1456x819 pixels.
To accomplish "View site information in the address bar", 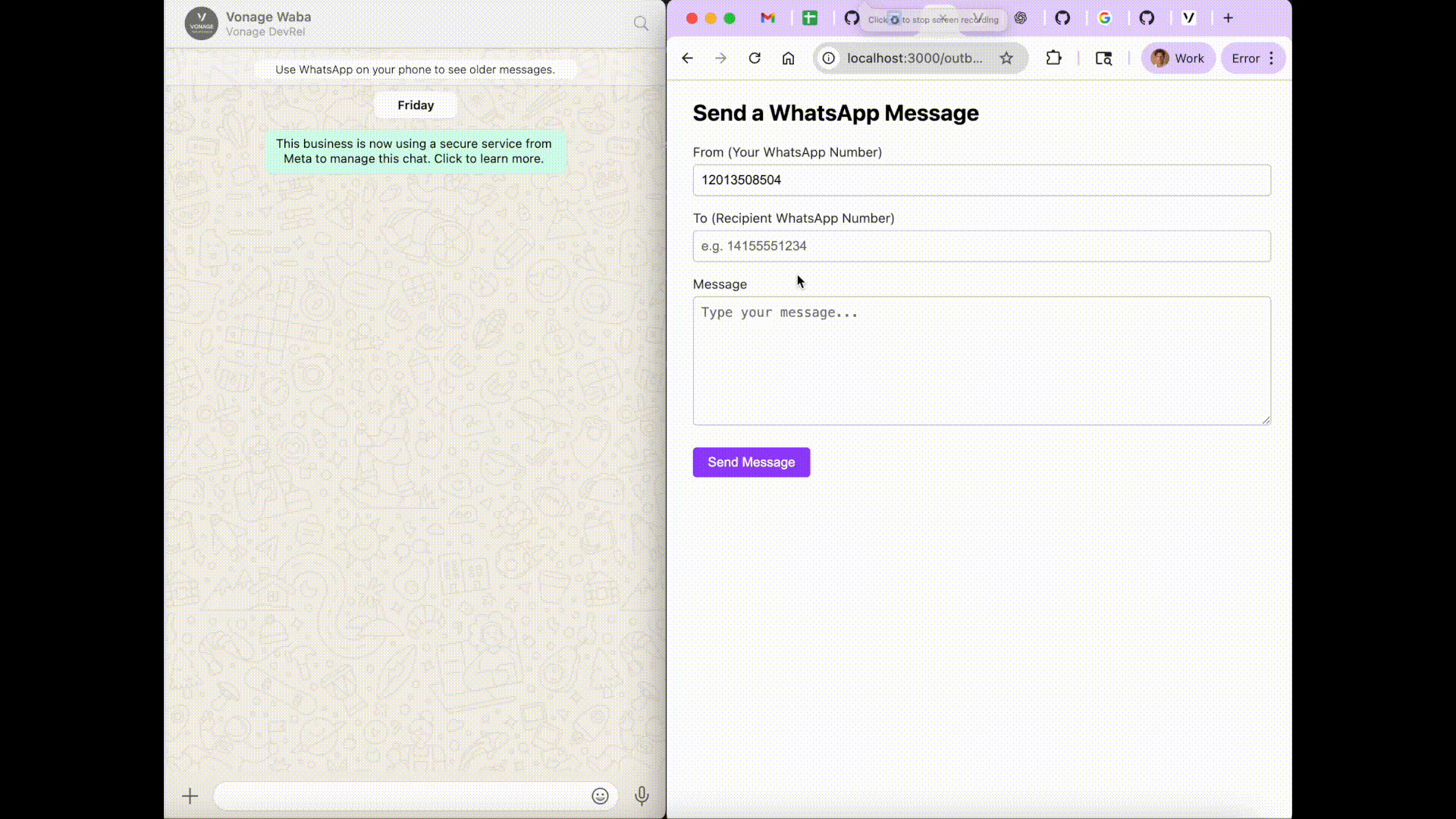I will tap(829, 58).
